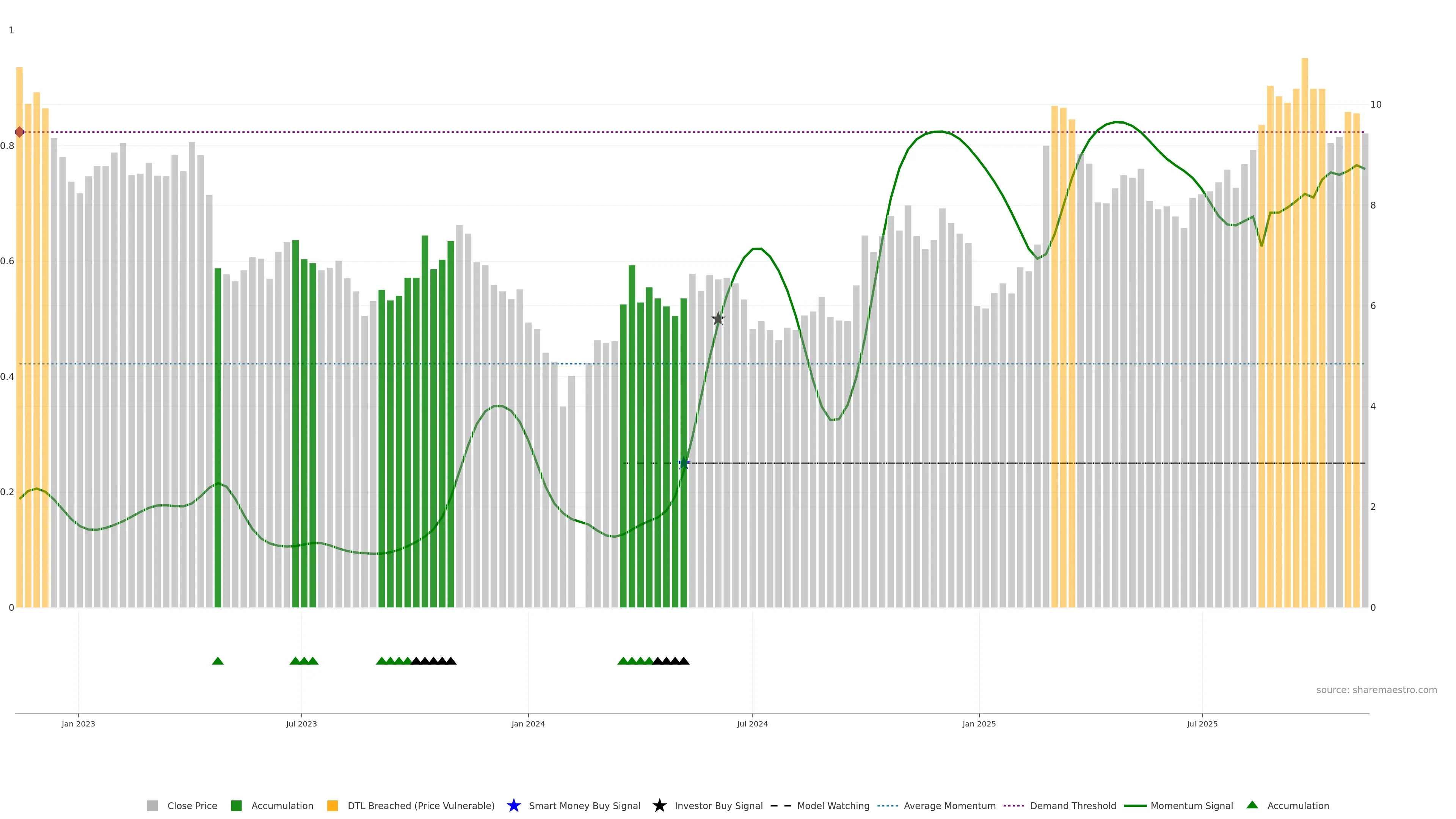Click the green Accumulation triangle legend icon
The width and height of the screenshot is (1456, 819).
(x=1252, y=805)
